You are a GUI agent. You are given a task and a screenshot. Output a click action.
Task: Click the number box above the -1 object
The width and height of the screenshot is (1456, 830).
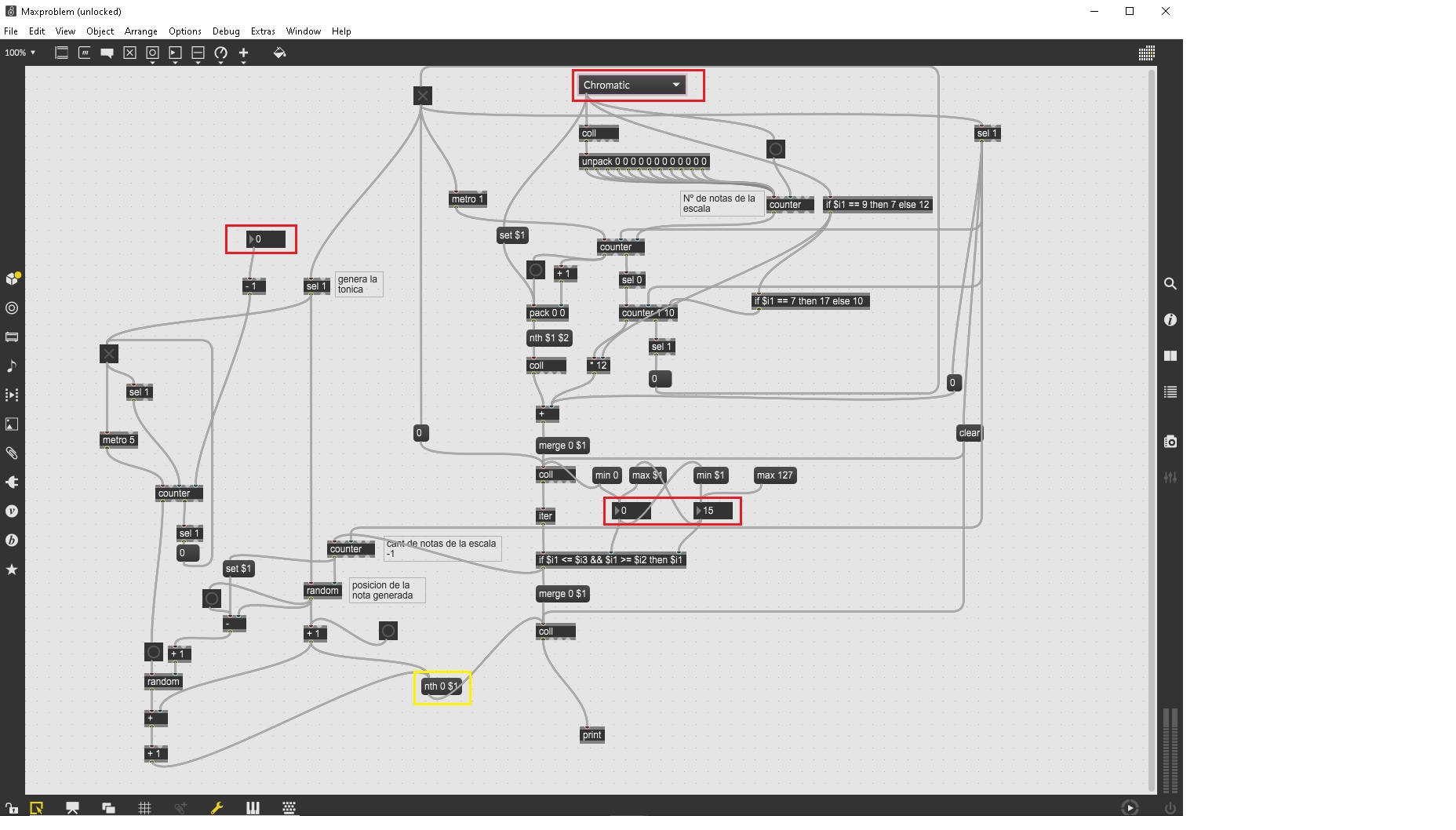266,239
